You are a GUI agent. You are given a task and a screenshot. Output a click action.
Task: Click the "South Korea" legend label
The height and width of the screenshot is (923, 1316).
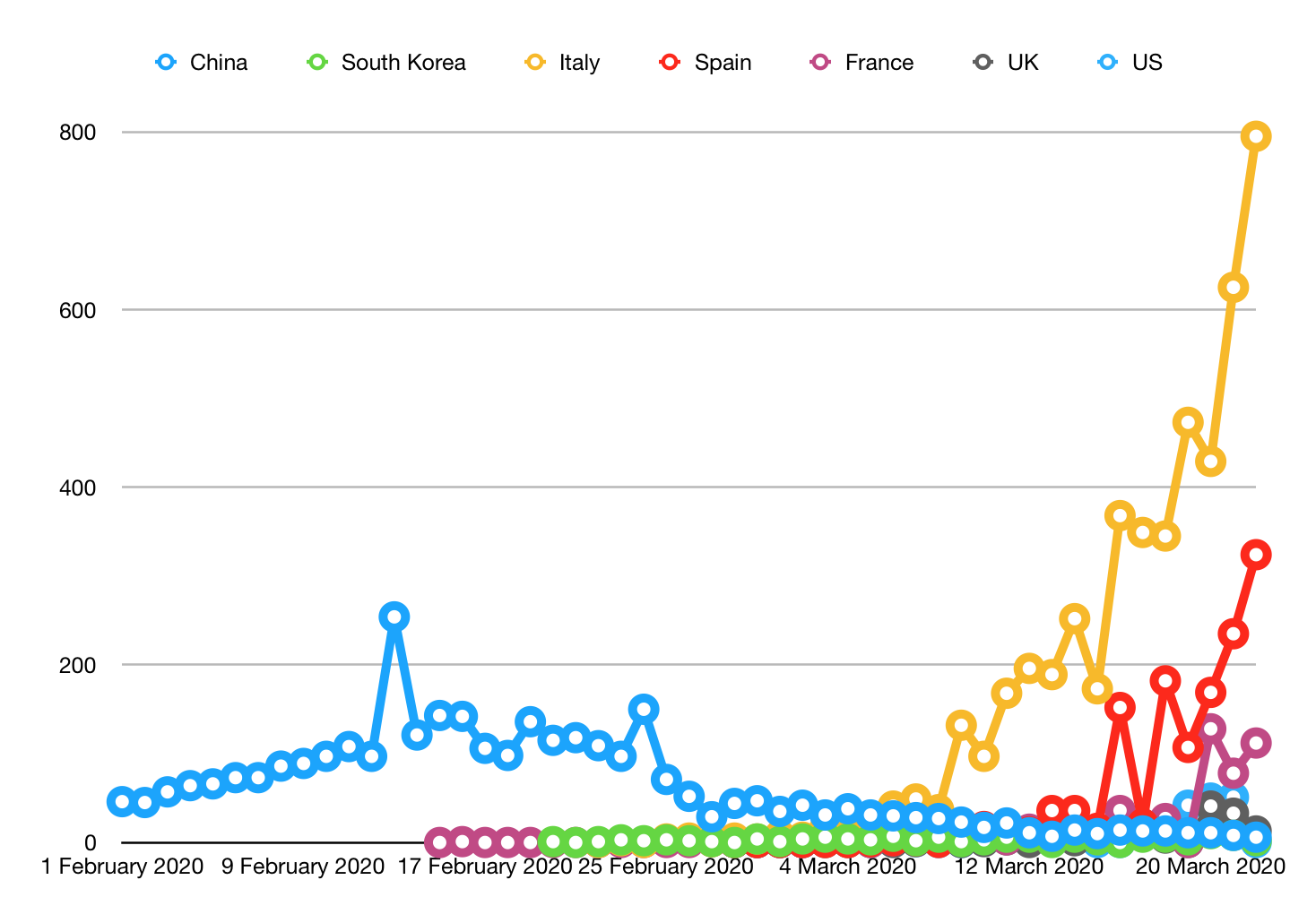click(403, 63)
